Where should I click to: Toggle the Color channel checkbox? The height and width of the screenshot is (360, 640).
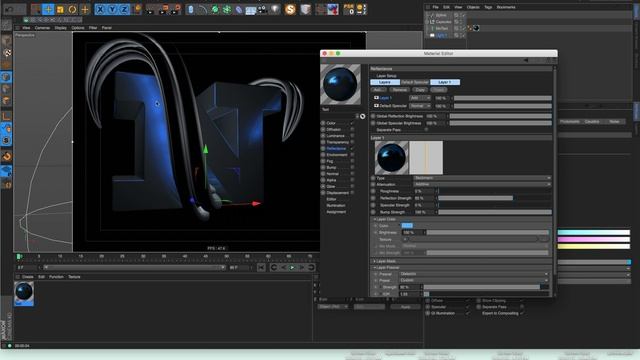tap(352, 123)
